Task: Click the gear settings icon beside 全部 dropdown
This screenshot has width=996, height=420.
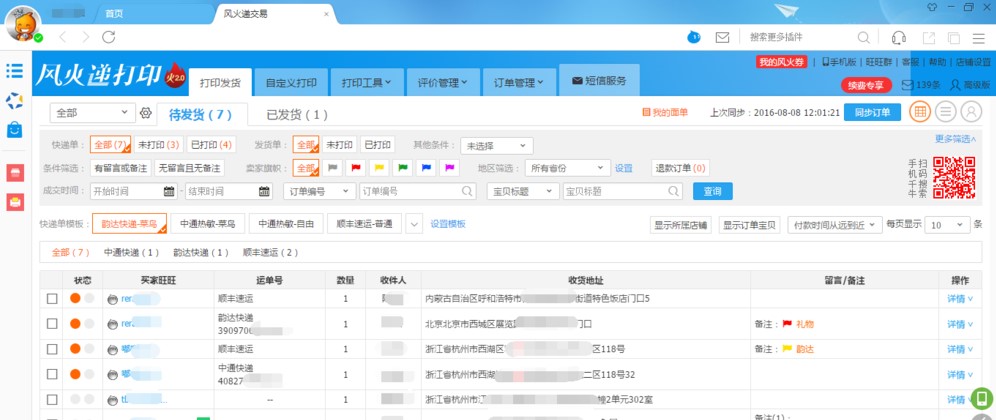Action: [x=145, y=113]
